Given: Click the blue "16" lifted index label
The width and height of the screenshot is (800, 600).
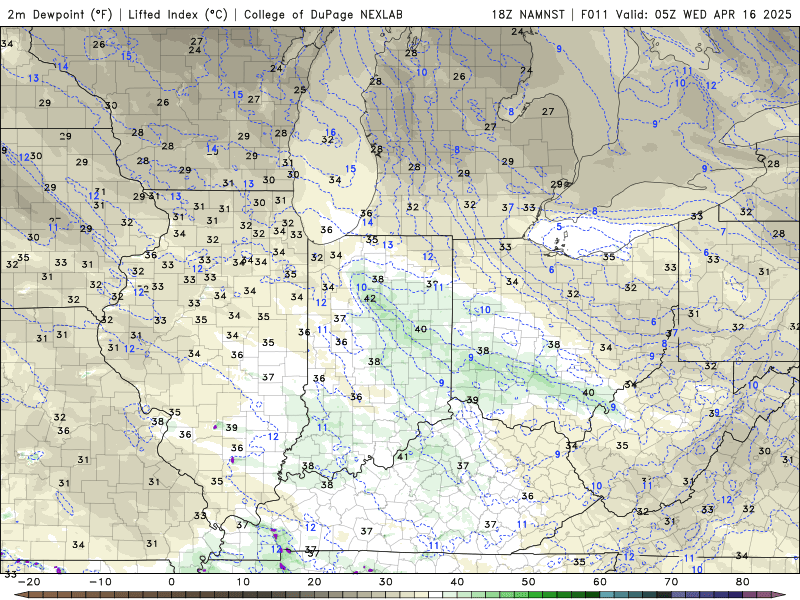Looking at the screenshot, I should tap(330, 133).
